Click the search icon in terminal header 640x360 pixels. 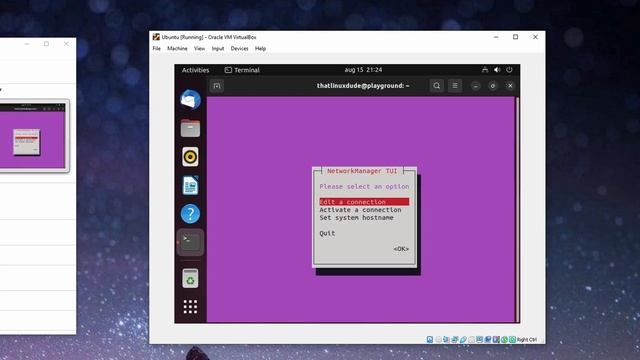[437, 86]
